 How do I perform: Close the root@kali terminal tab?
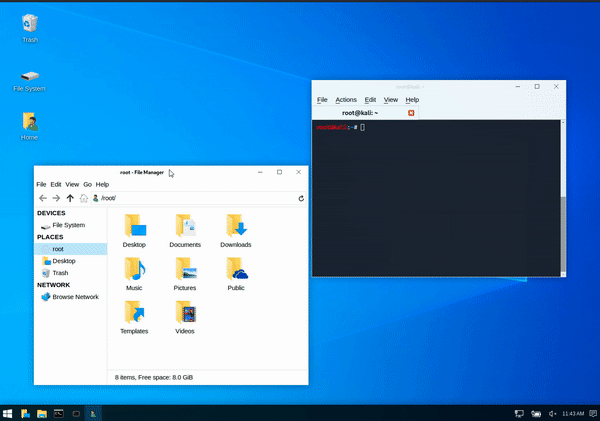411,113
